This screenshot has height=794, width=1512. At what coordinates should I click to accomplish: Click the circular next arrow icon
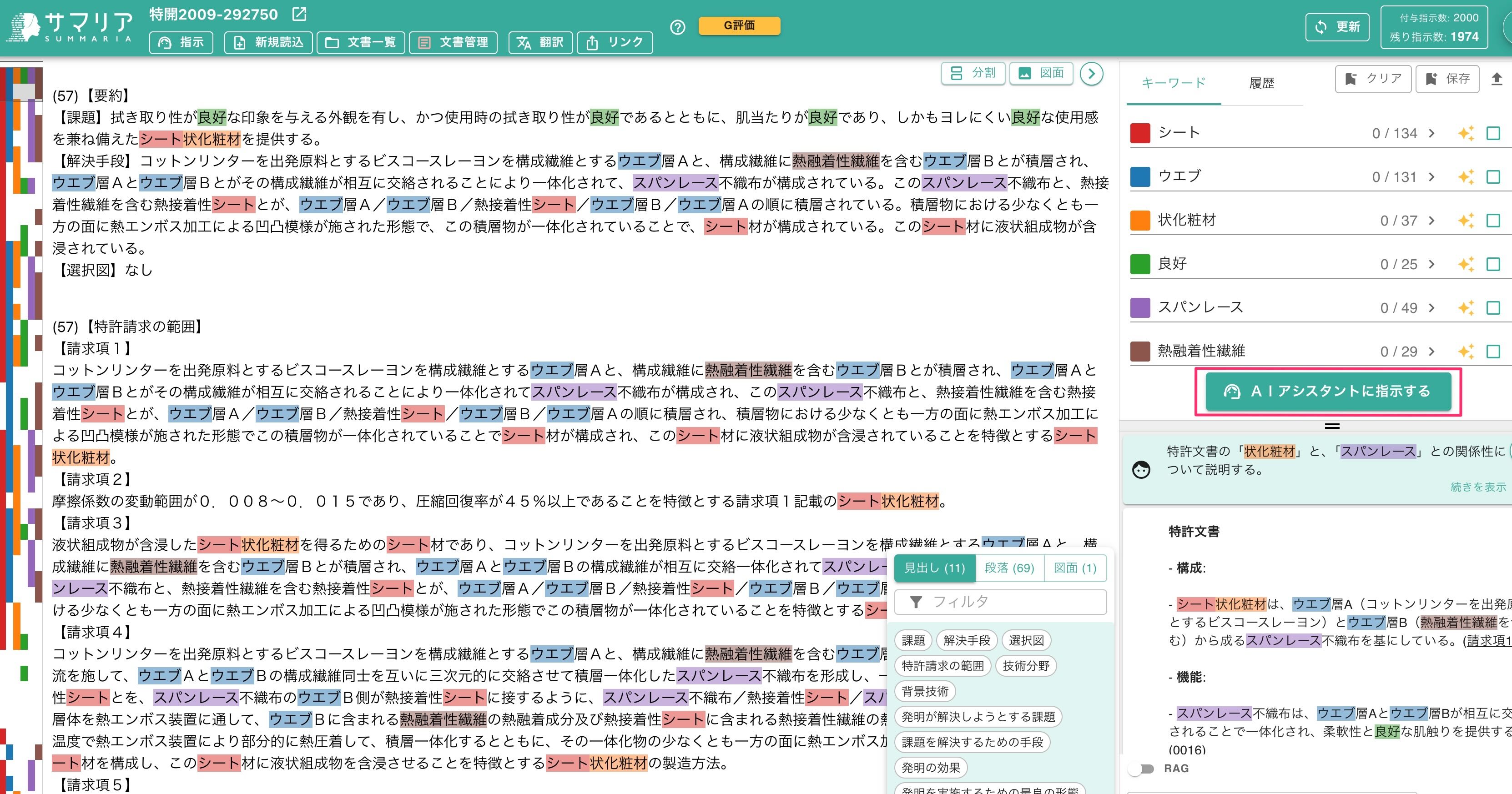(1091, 74)
